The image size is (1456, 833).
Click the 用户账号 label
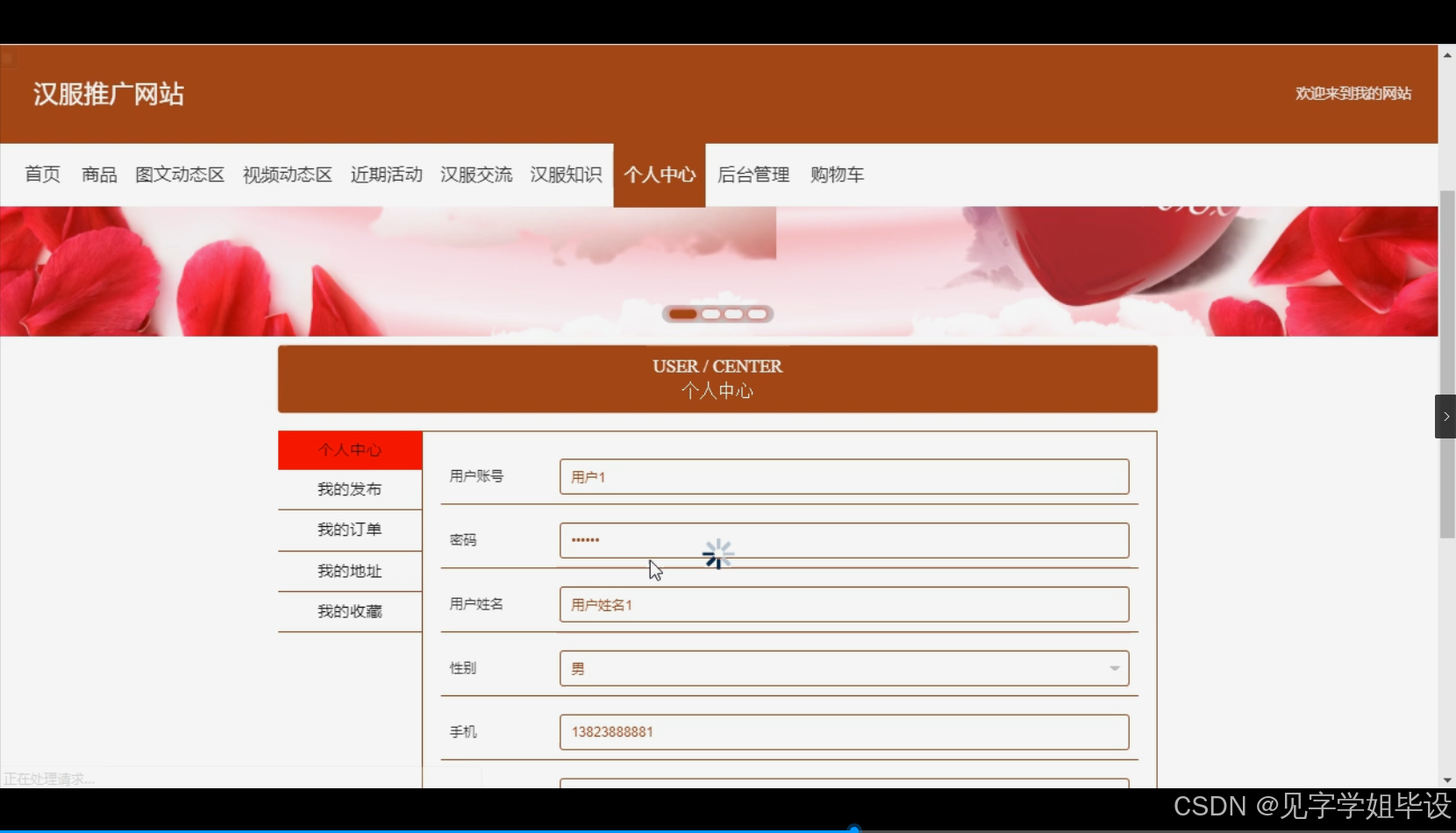click(476, 476)
